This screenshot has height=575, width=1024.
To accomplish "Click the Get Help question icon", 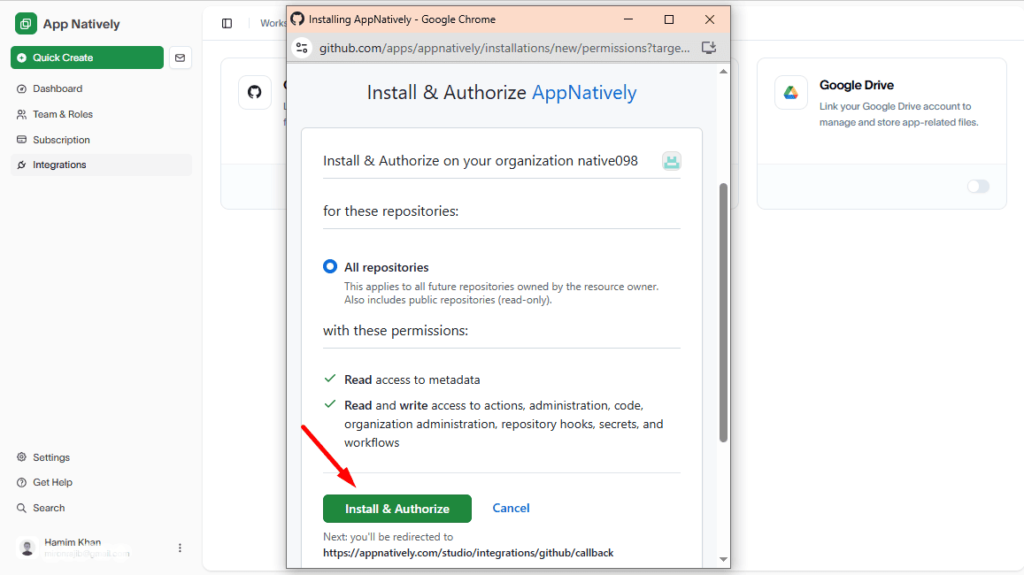I will coord(22,482).
